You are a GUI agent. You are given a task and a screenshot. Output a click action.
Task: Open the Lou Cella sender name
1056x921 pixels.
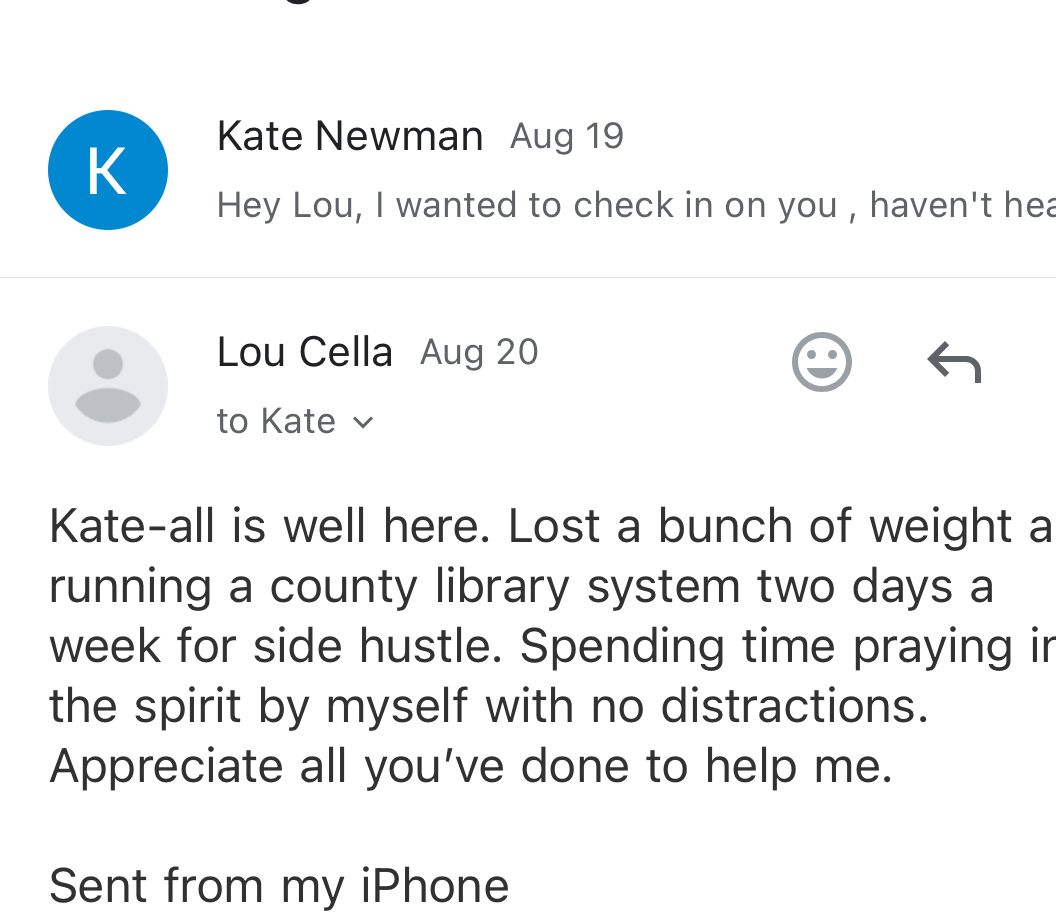(x=305, y=352)
